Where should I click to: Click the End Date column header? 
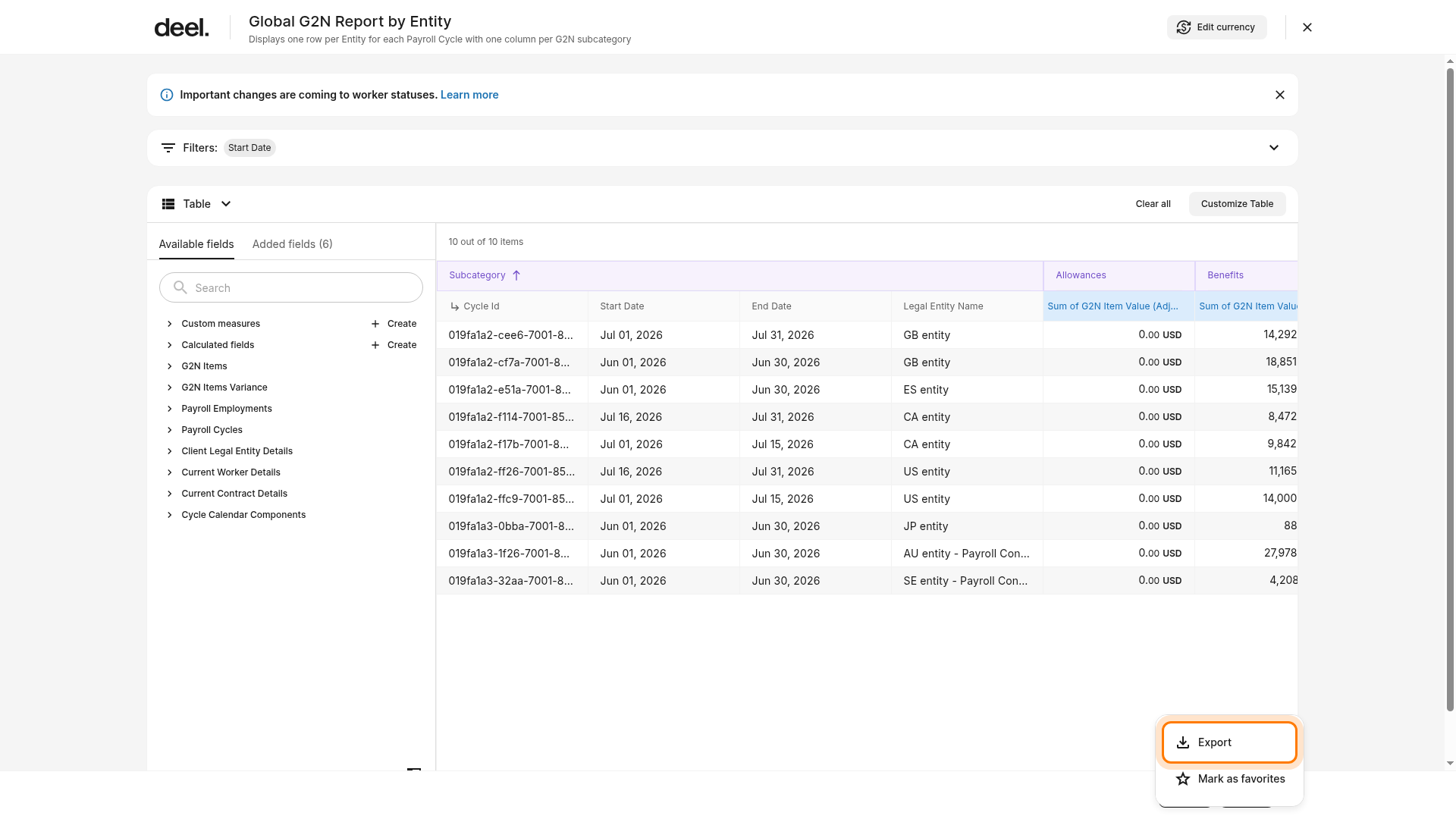(x=815, y=306)
